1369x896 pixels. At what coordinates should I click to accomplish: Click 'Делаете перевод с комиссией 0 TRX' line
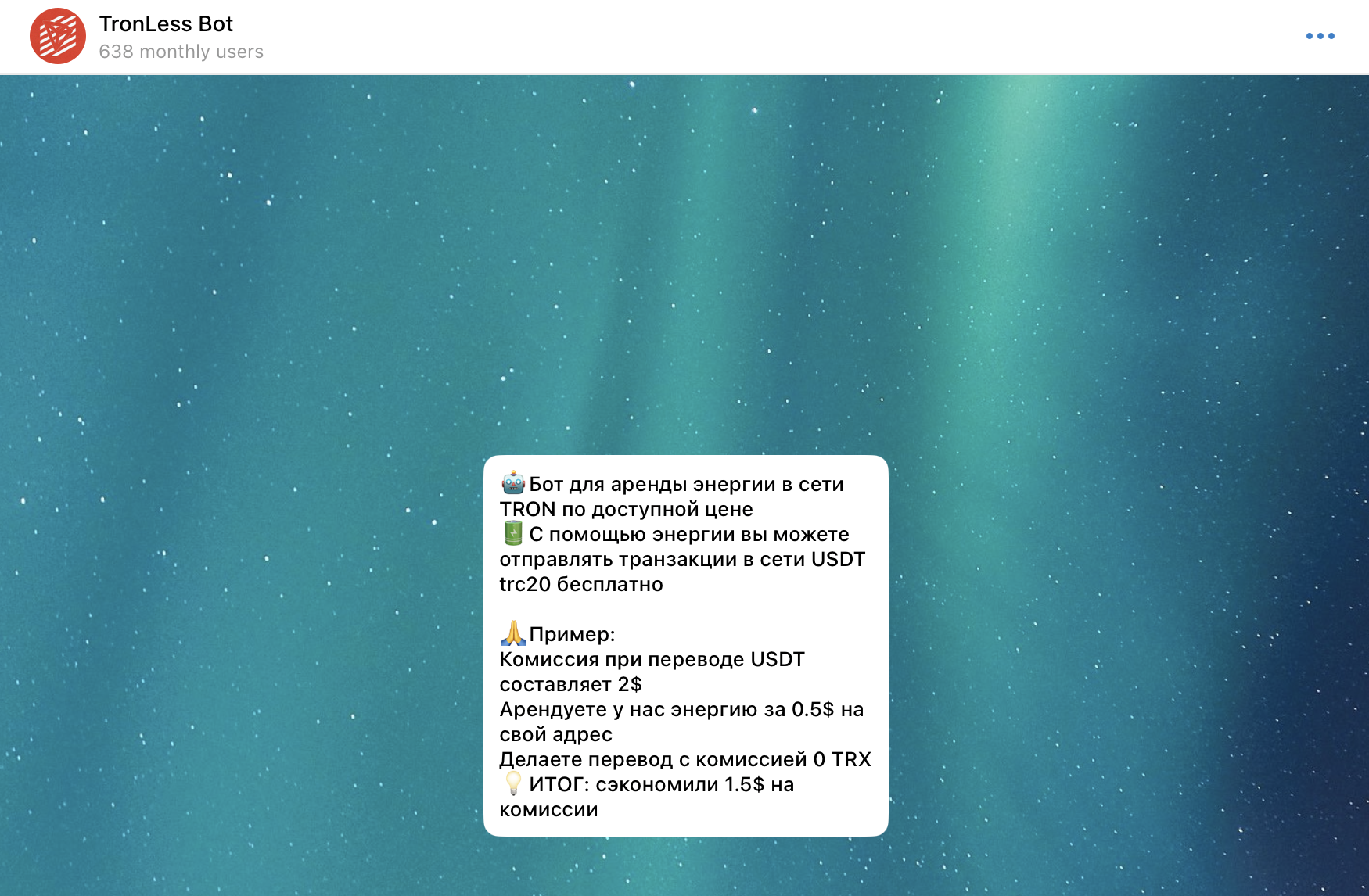click(x=684, y=760)
